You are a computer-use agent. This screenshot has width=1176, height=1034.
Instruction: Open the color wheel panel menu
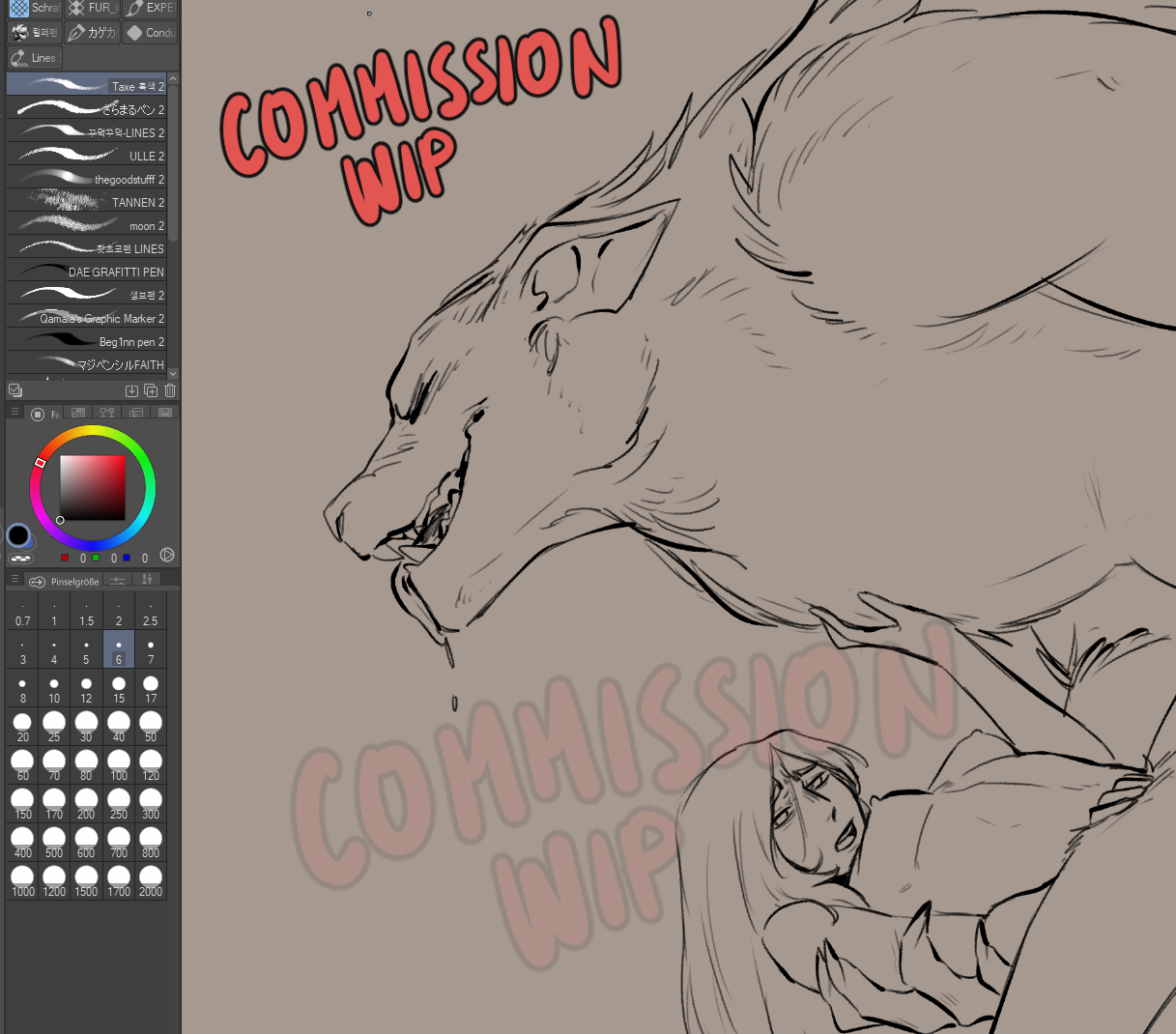point(14,413)
